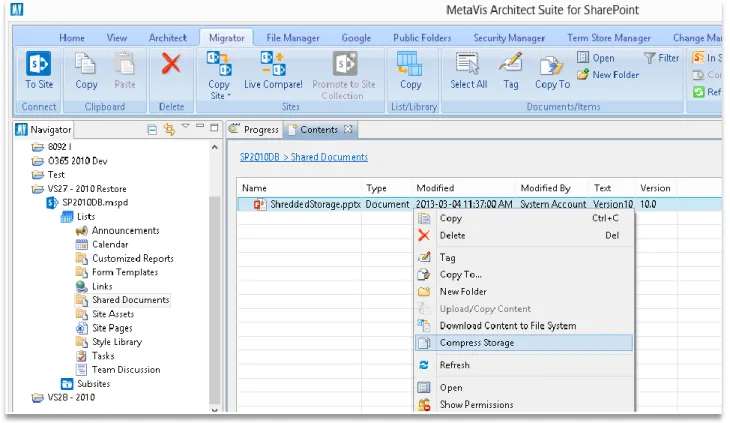Click the Clipboard Copy icon

86,64
